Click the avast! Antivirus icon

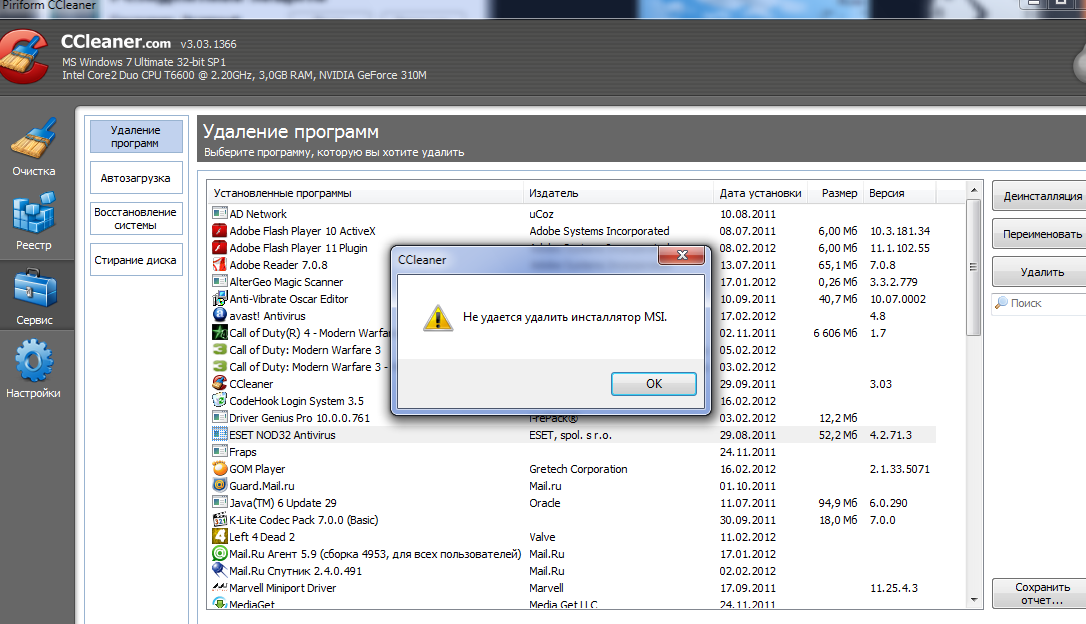[x=220, y=315]
